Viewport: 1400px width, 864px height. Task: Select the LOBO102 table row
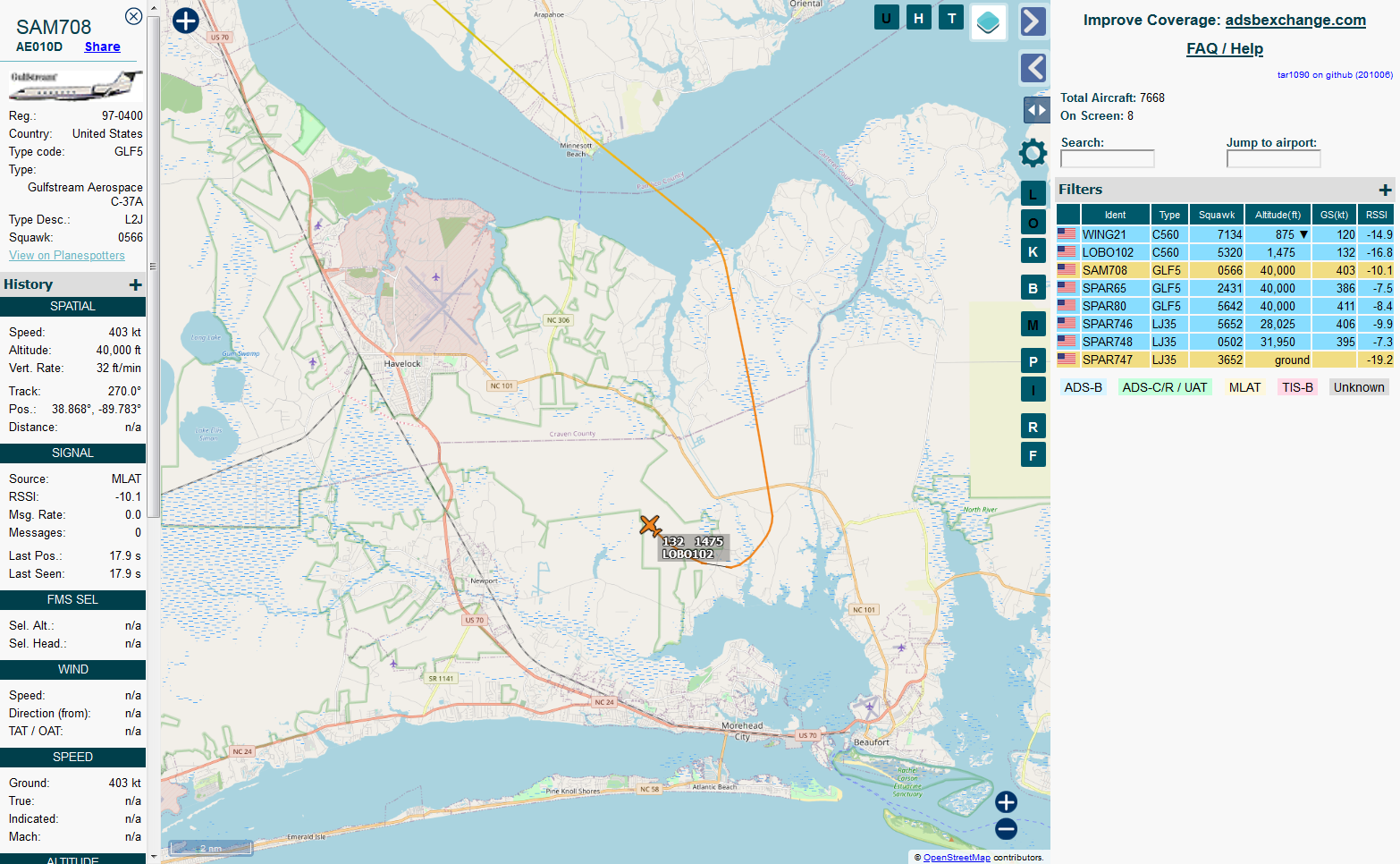1225,252
